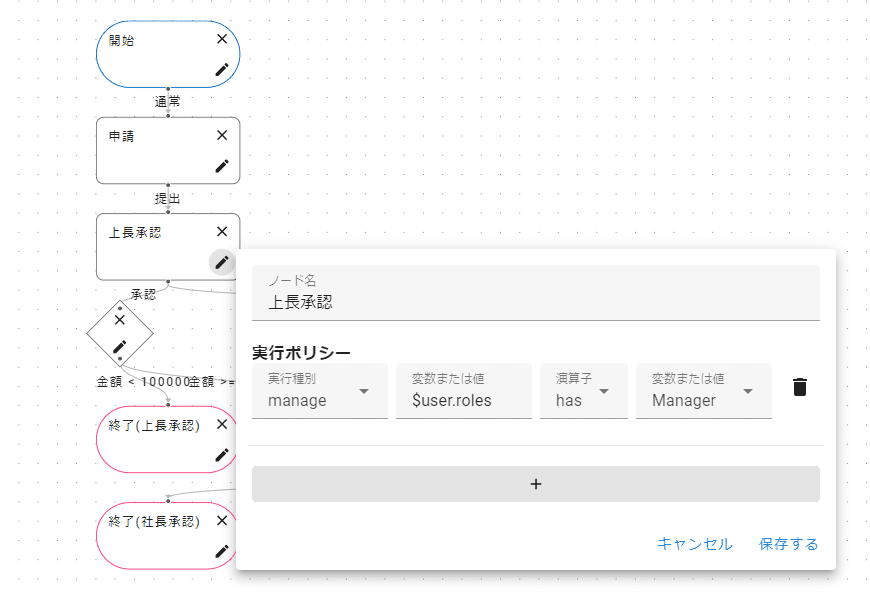
Task: Remove the 申請 node using X icon
Action: click(222, 135)
